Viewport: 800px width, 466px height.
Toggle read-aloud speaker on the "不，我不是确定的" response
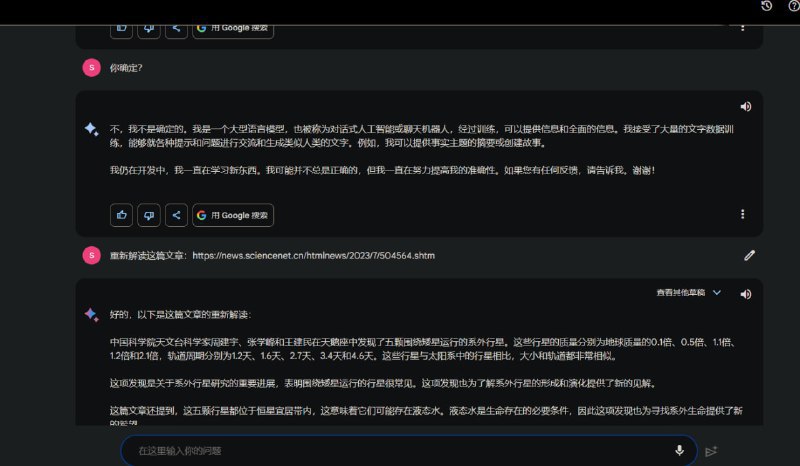(745, 107)
